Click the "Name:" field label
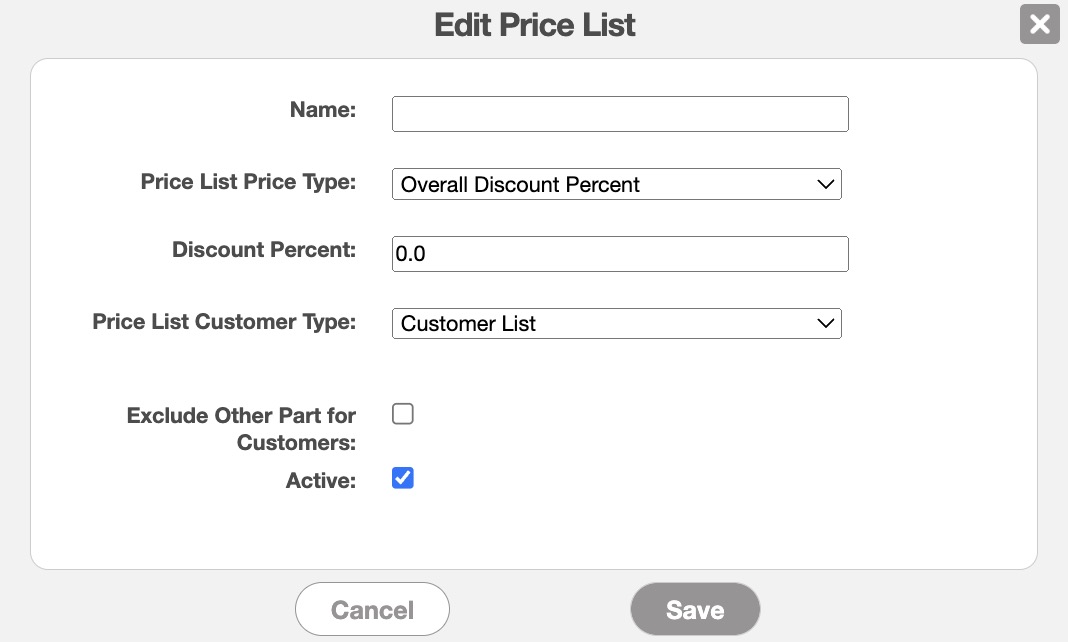The image size is (1068, 642). pos(322,110)
